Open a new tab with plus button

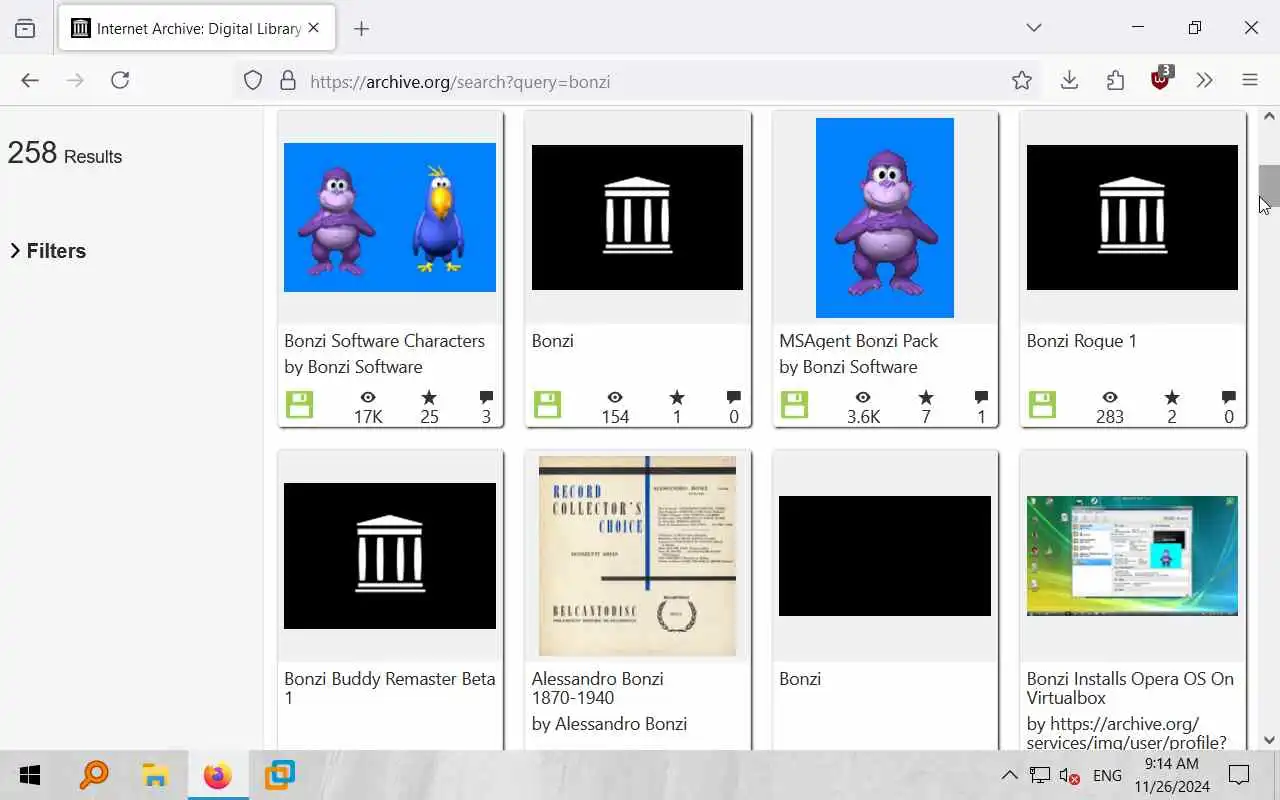361,29
